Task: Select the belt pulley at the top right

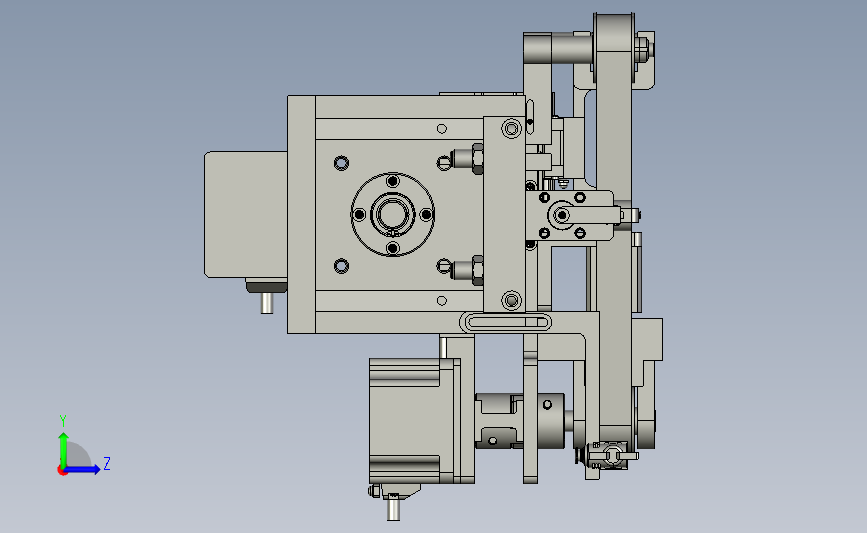Action: [x=614, y=47]
